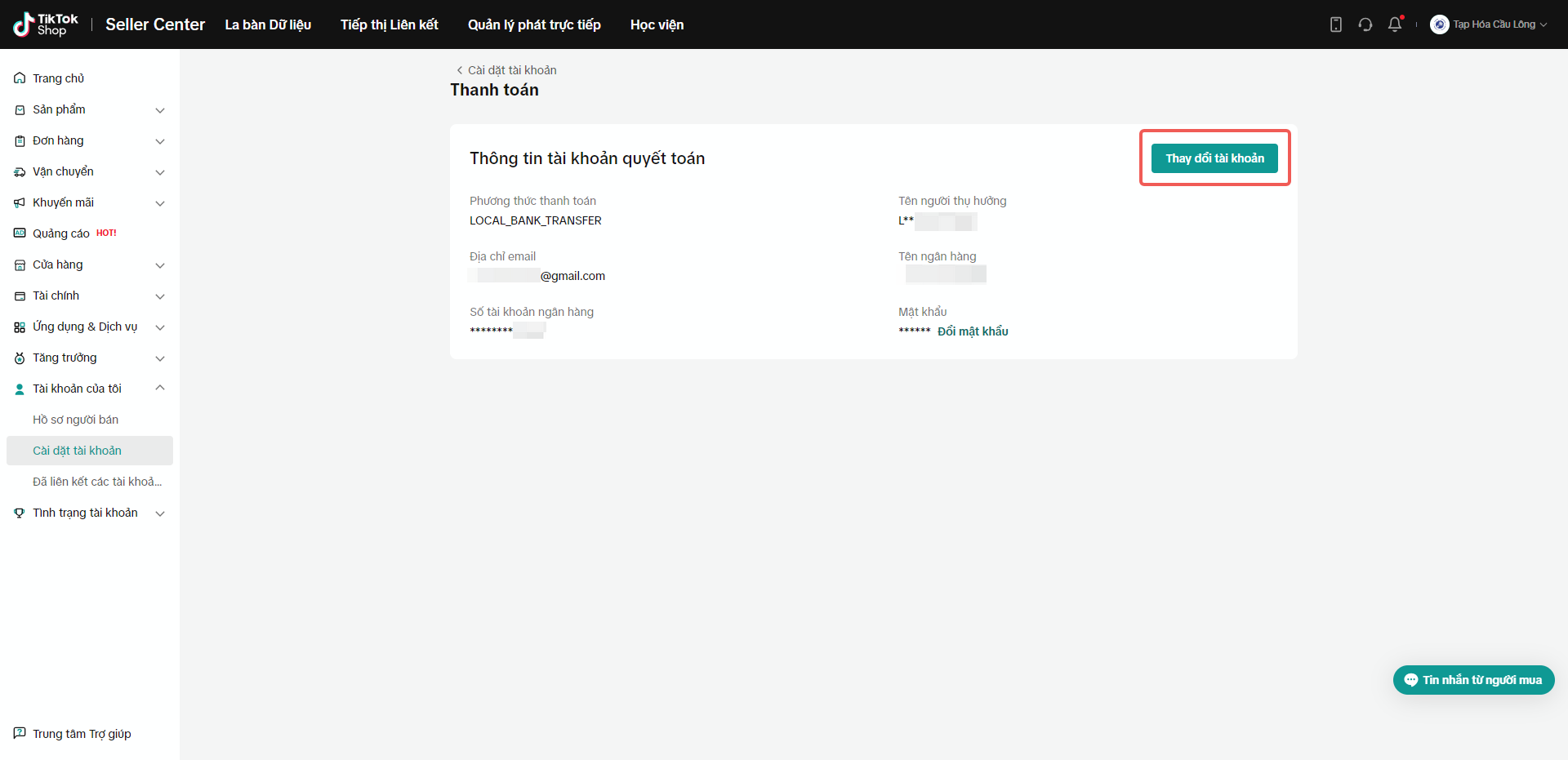Open Tin nhắn từ người mua chat
This screenshot has height=760, width=1568.
pyautogui.click(x=1473, y=680)
